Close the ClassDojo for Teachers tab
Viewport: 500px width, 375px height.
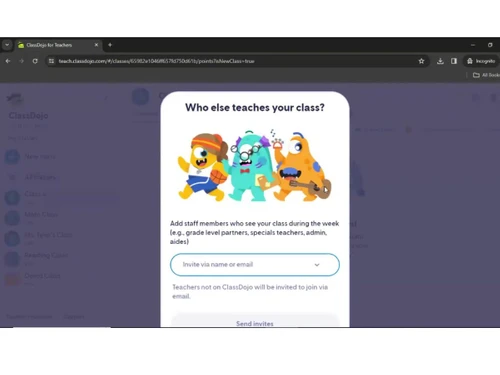coord(96,45)
